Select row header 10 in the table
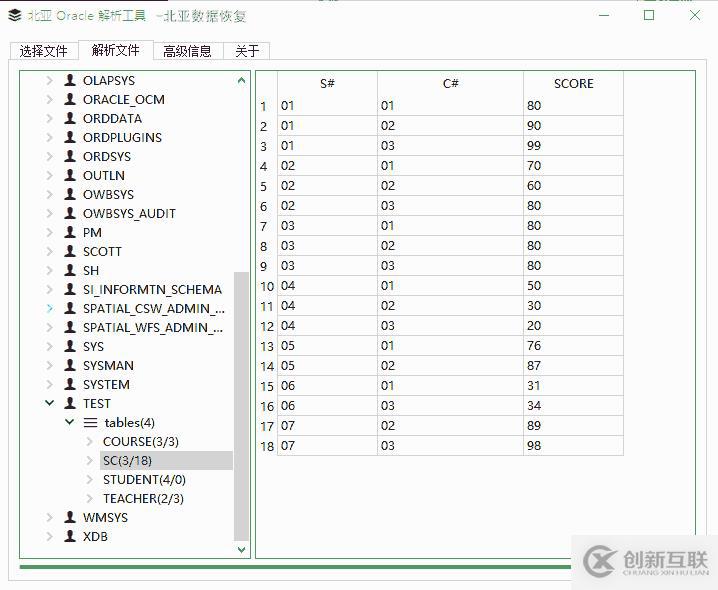The height and width of the screenshot is (590, 718). click(267, 286)
